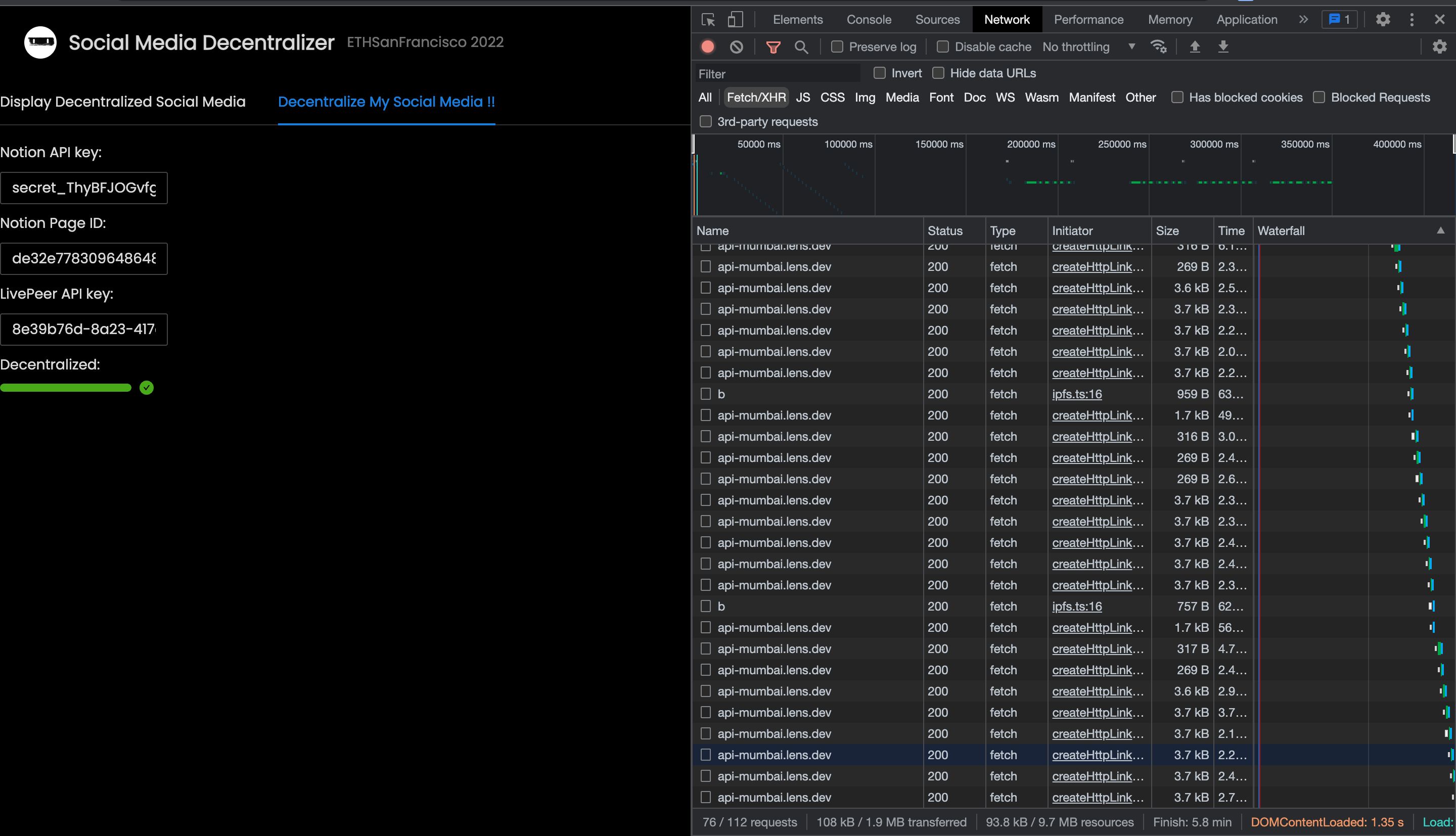Open DevTools three-dot customize menu
The image size is (1456, 836).
click(1412, 20)
